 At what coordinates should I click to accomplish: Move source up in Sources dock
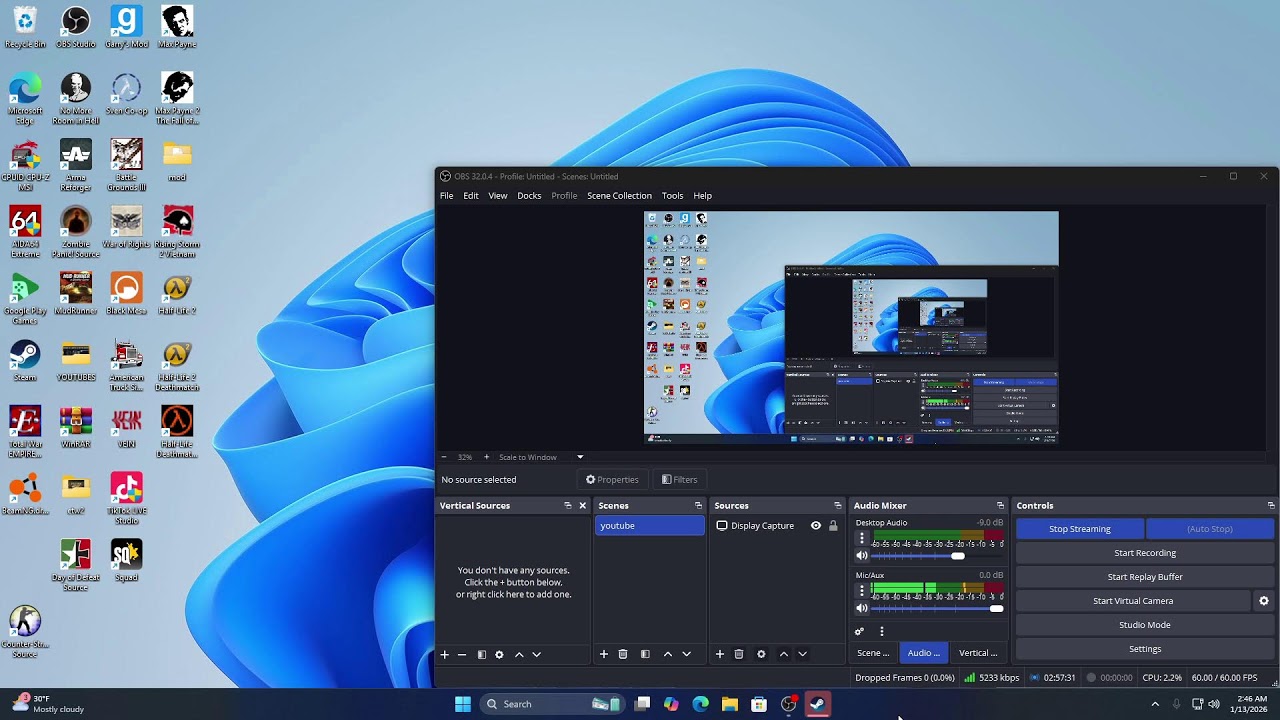(x=784, y=654)
